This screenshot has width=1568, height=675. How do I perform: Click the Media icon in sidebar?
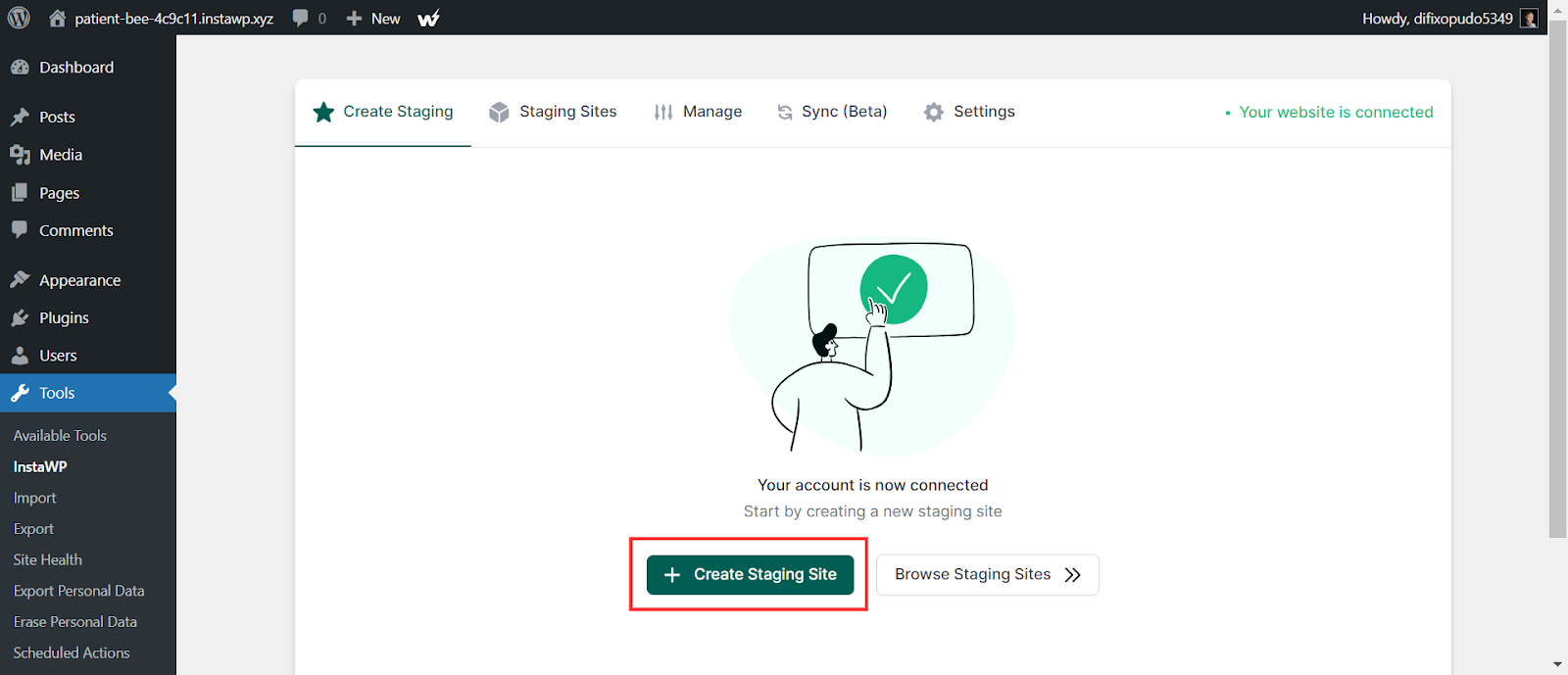point(20,155)
